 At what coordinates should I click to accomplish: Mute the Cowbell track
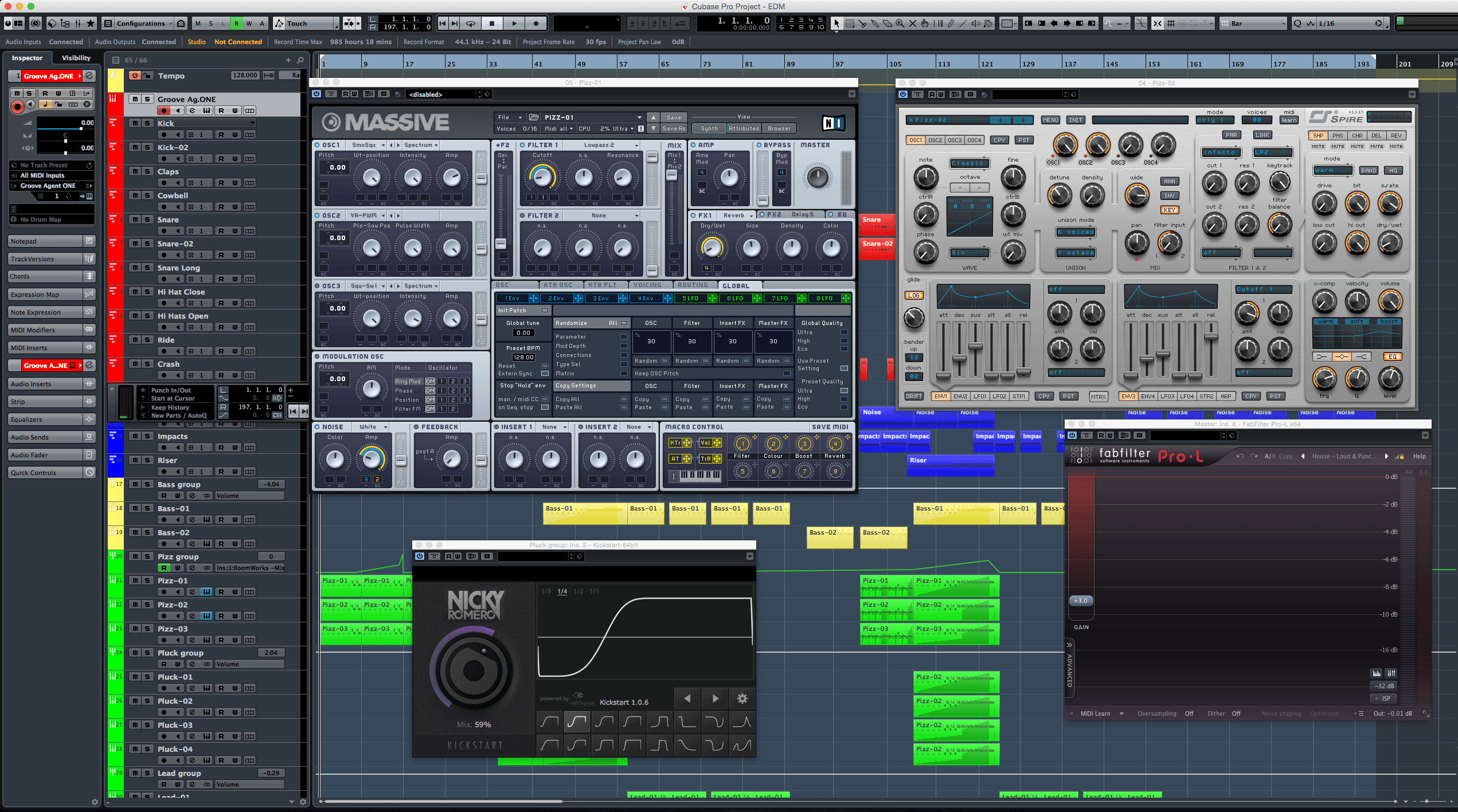[x=135, y=195]
